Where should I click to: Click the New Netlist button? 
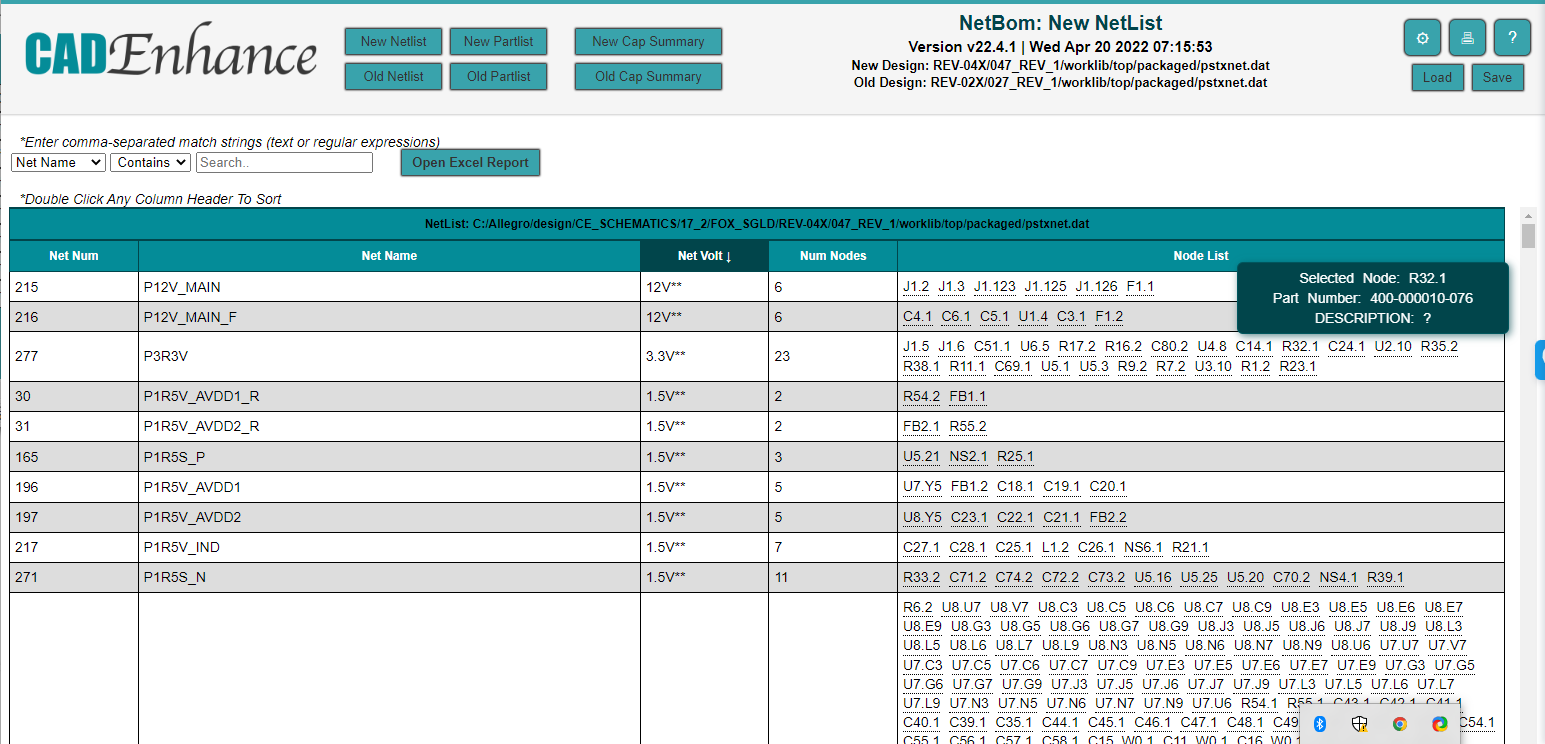[x=393, y=41]
